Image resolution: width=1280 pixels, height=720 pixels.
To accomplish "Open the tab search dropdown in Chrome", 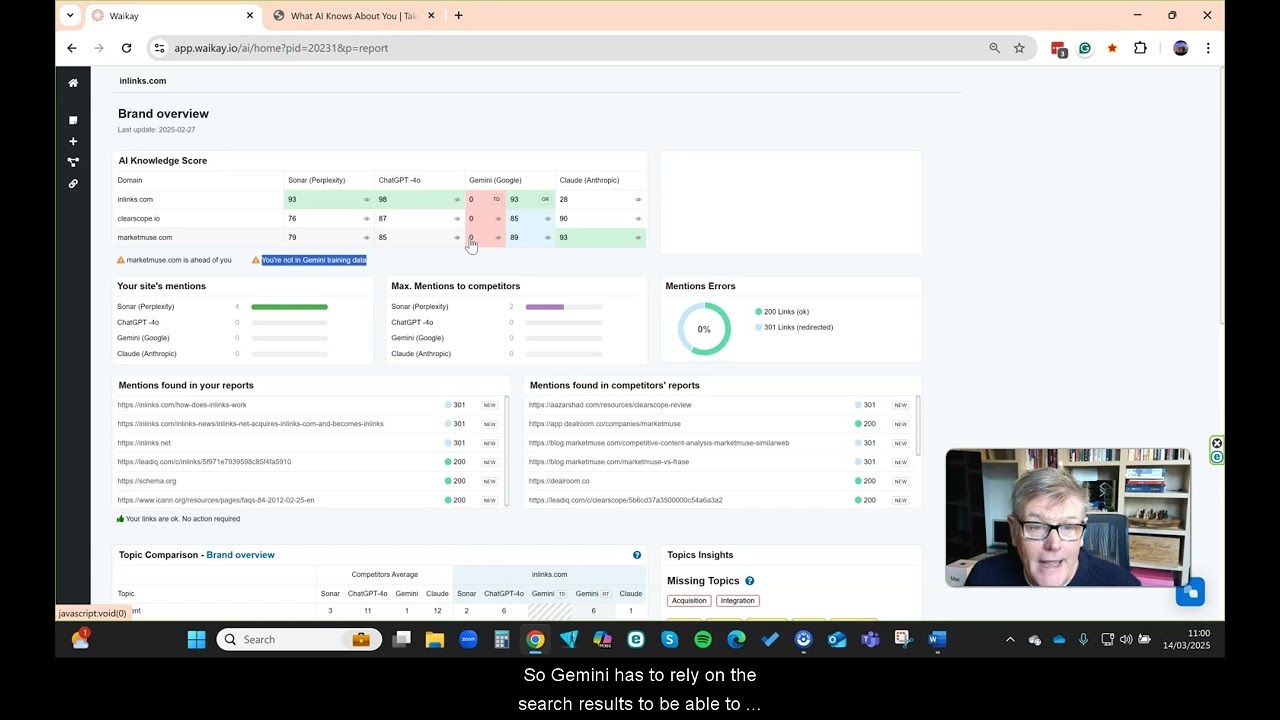I will tap(70, 16).
